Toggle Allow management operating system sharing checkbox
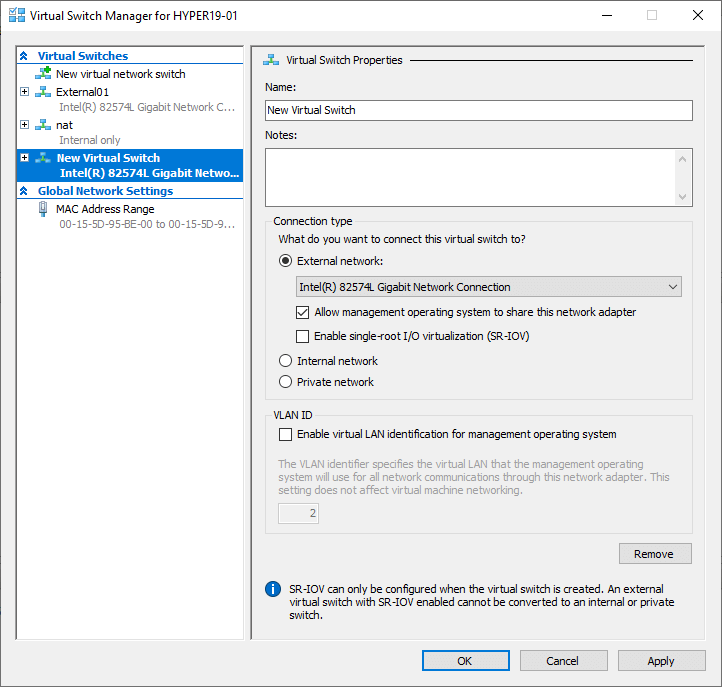The width and height of the screenshot is (722, 687). tap(303, 313)
